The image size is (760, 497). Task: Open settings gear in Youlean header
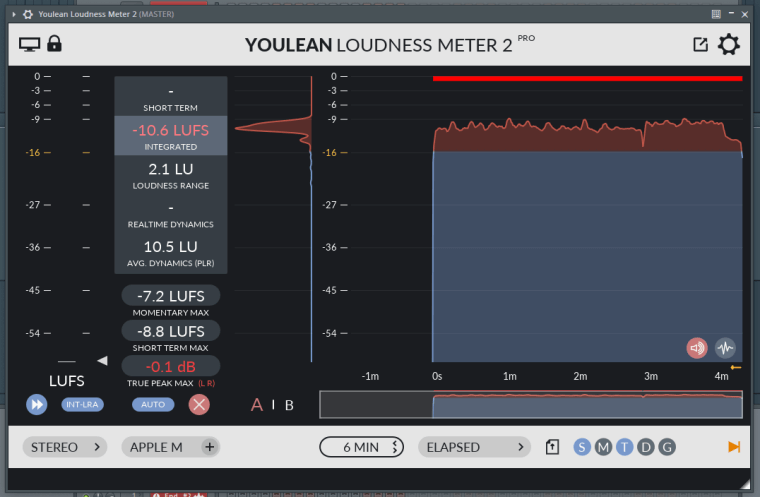728,45
